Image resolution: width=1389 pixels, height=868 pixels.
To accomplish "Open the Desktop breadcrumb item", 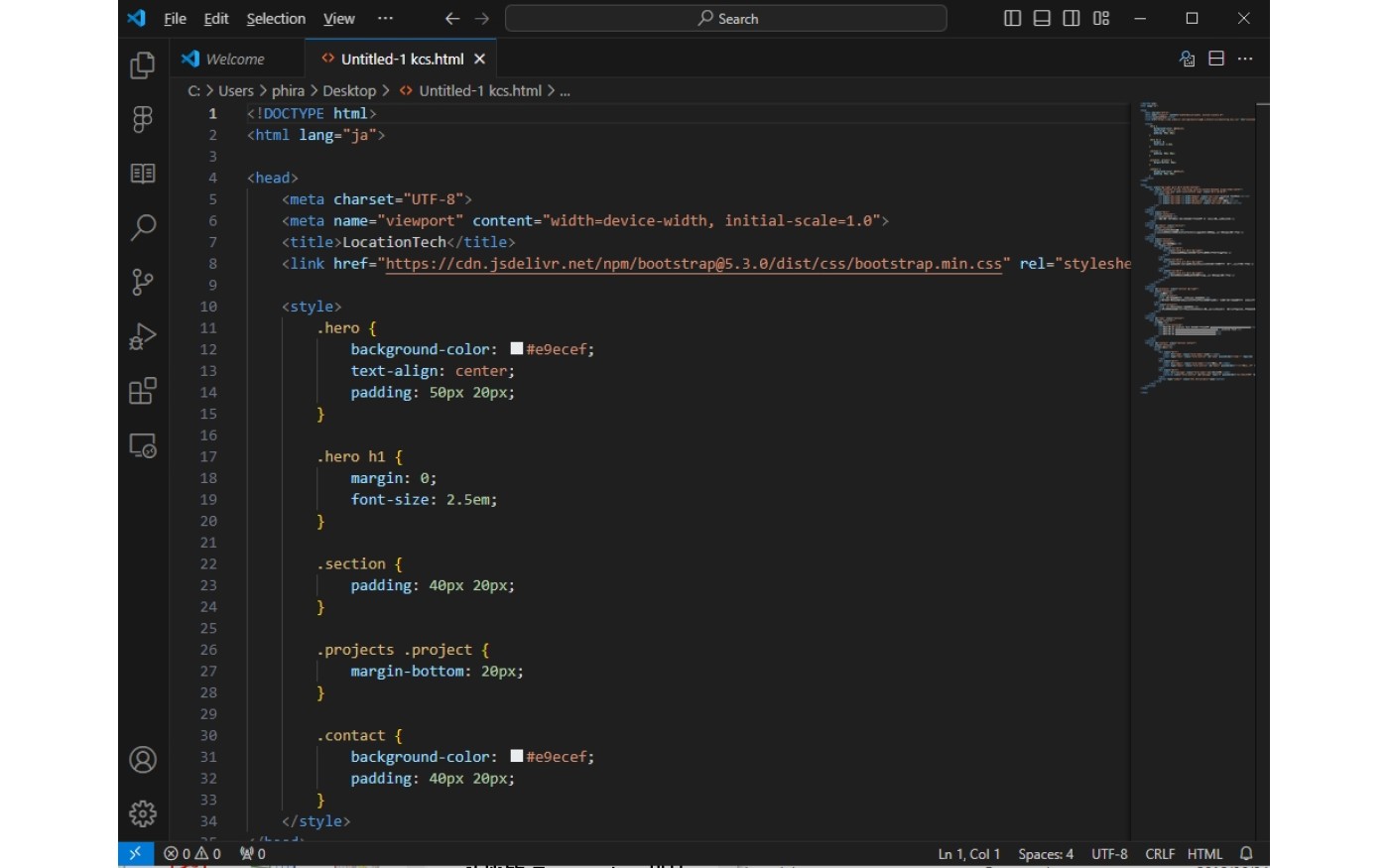I will point(349,90).
